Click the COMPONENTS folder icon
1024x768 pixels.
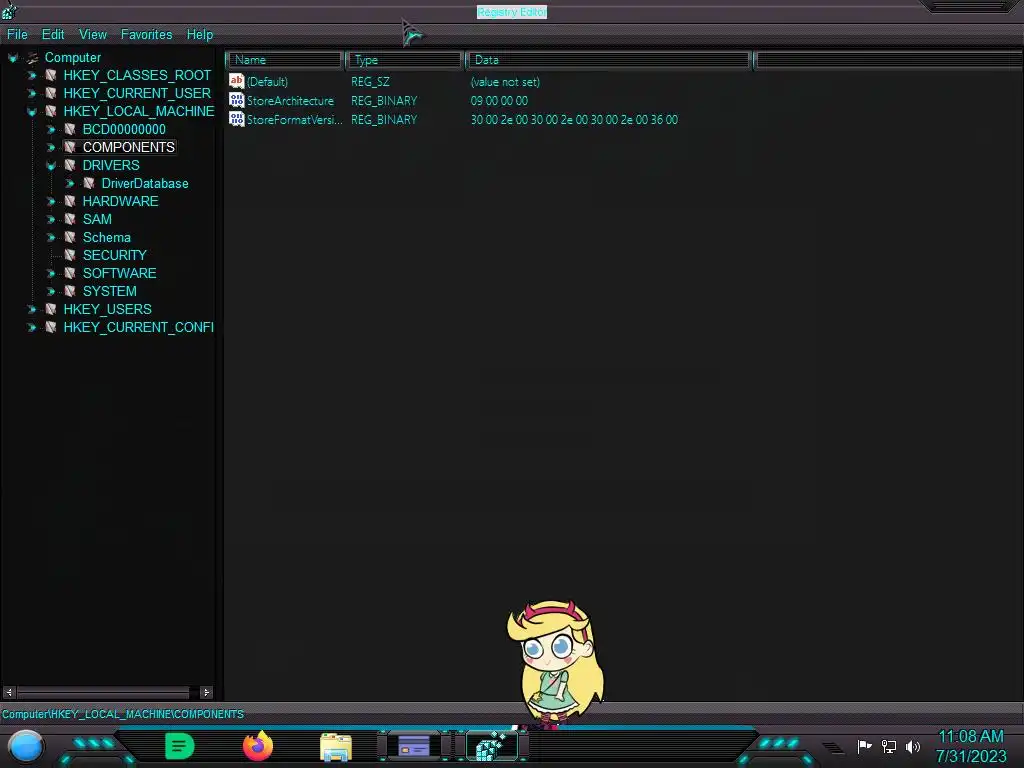[70, 148]
